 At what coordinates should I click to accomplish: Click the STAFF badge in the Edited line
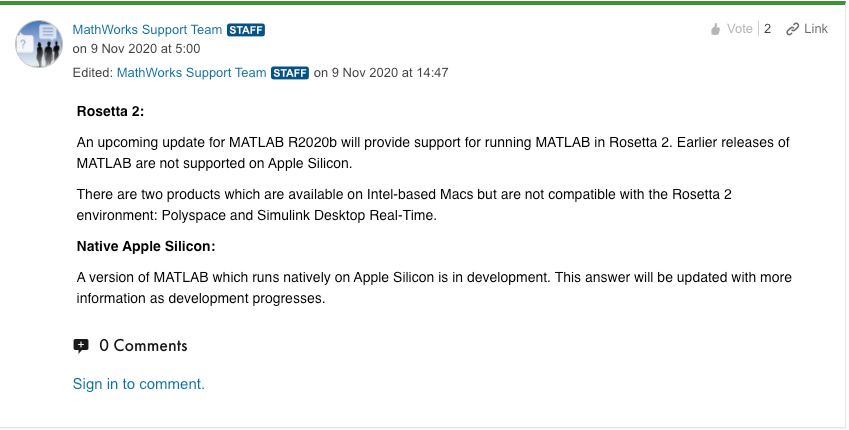(290, 73)
